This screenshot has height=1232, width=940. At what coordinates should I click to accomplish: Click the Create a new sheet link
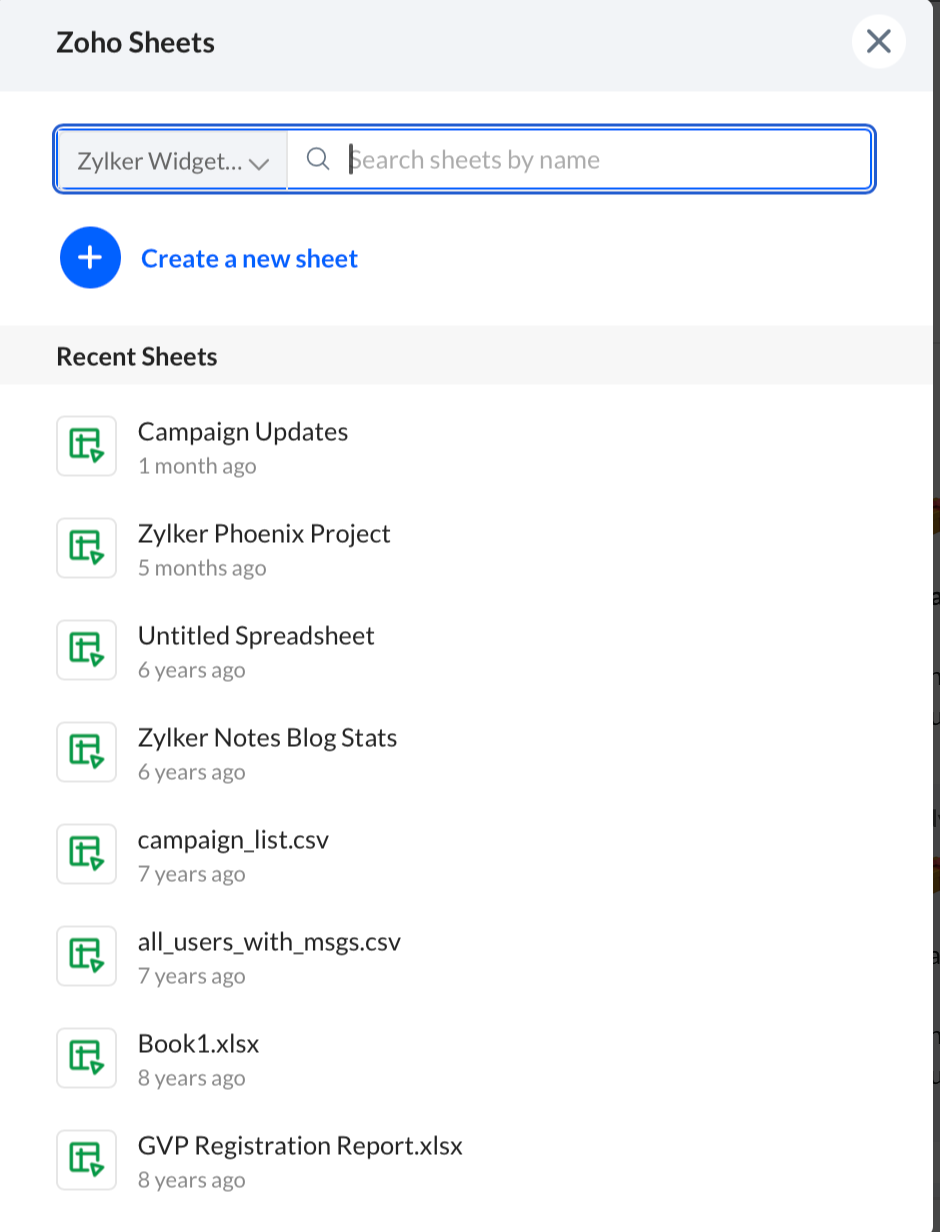[249, 259]
